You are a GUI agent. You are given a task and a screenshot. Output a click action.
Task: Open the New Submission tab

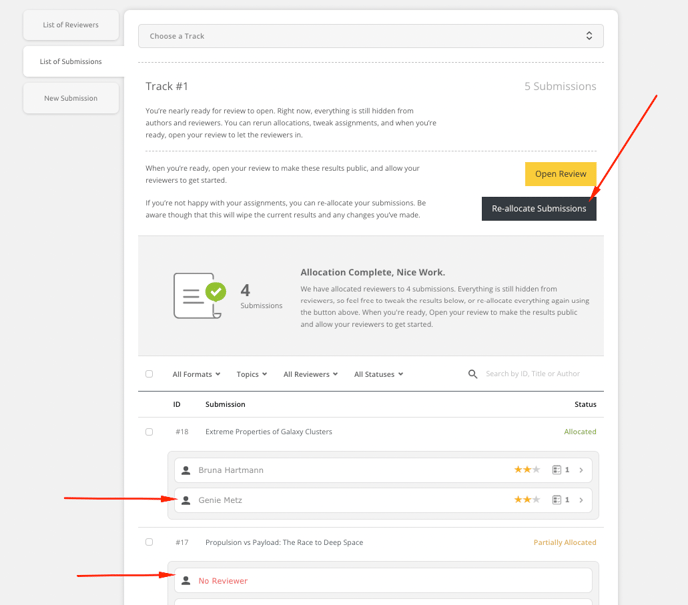coord(71,98)
